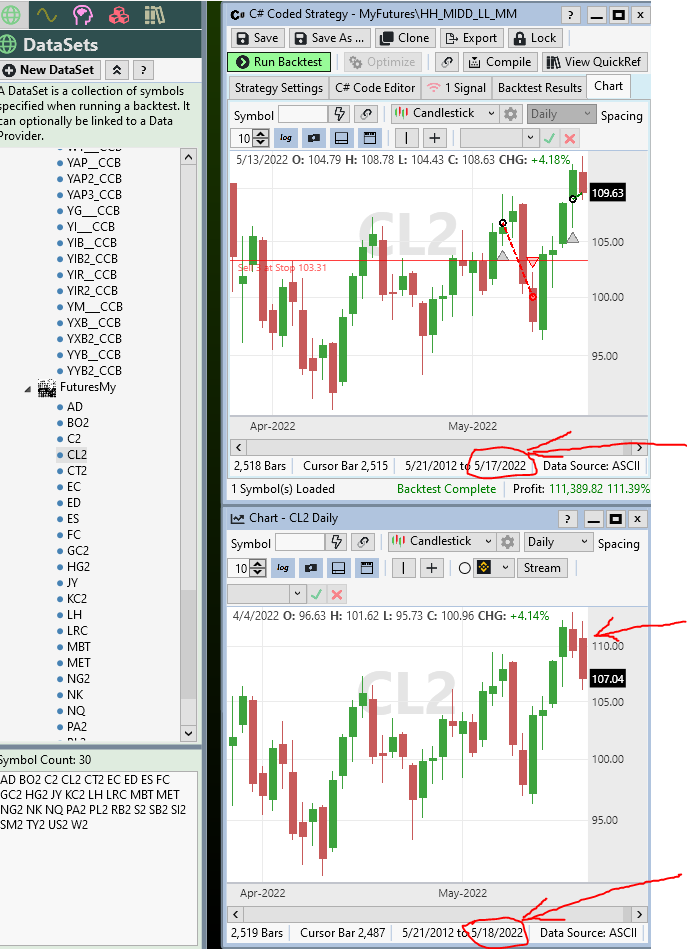
Task: Click the Lock button
Action: click(x=535, y=38)
